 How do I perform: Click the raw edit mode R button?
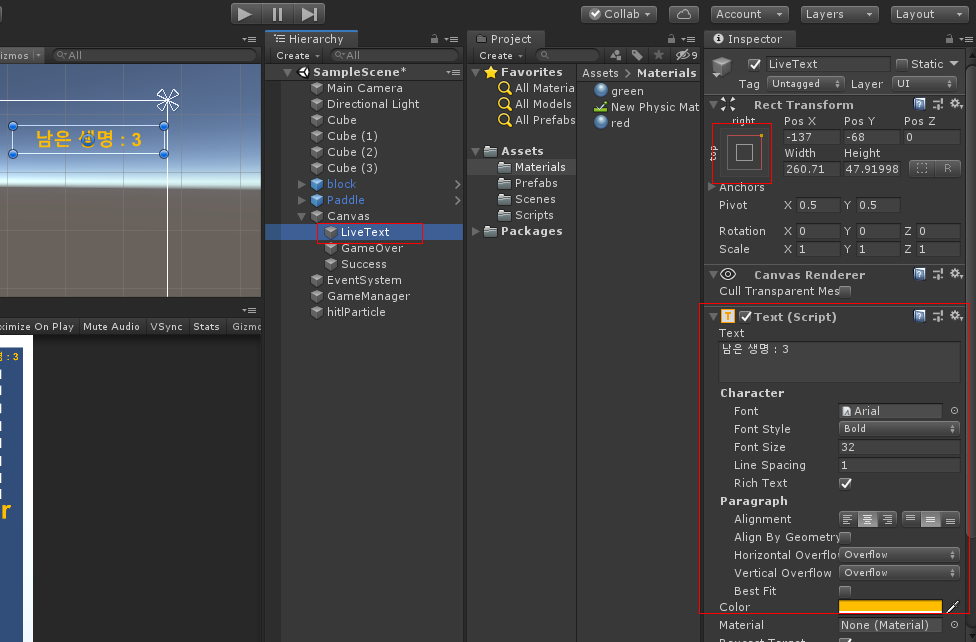coord(947,168)
